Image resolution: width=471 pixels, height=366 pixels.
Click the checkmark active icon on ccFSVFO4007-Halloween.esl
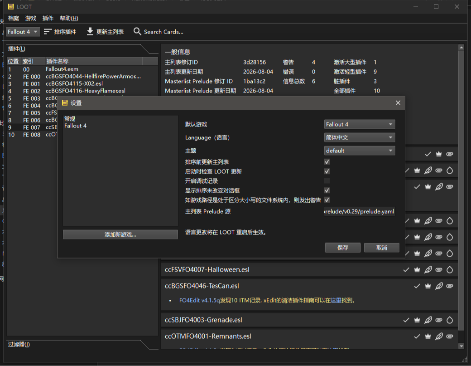406,270
